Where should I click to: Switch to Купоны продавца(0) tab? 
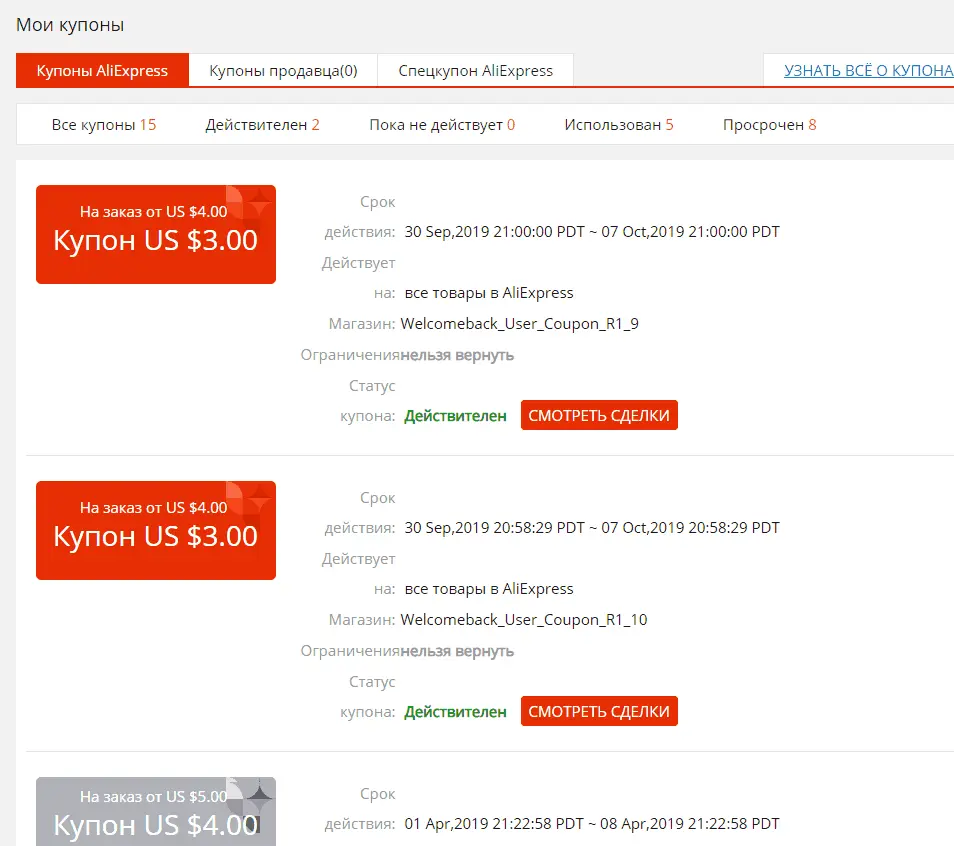[x=283, y=71]
